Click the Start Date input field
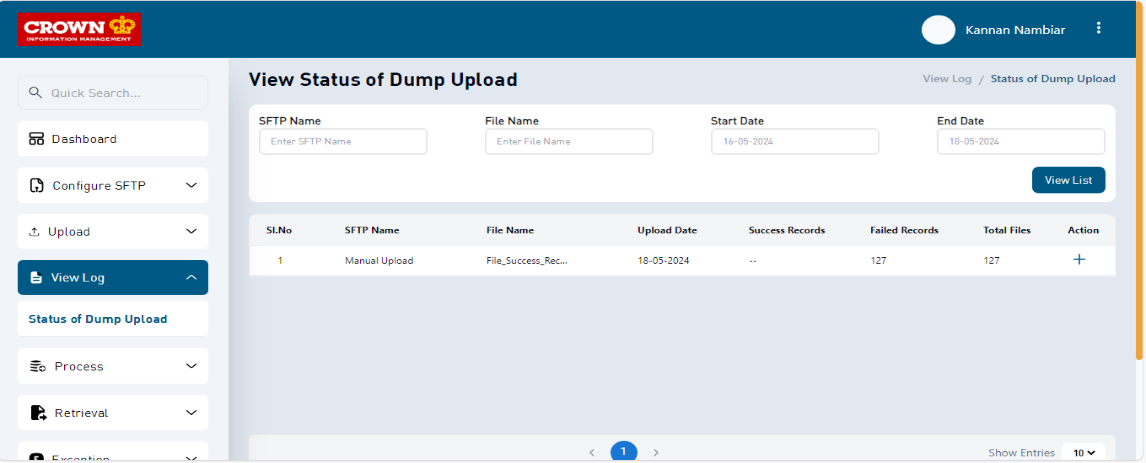1146x463 pixels. pyautogui.click(x=794, y=142)
